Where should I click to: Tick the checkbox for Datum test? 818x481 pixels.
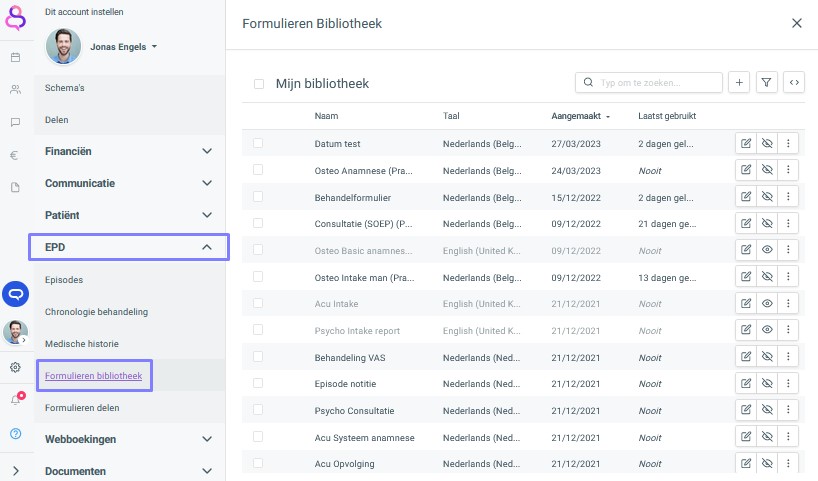point(258,143)
